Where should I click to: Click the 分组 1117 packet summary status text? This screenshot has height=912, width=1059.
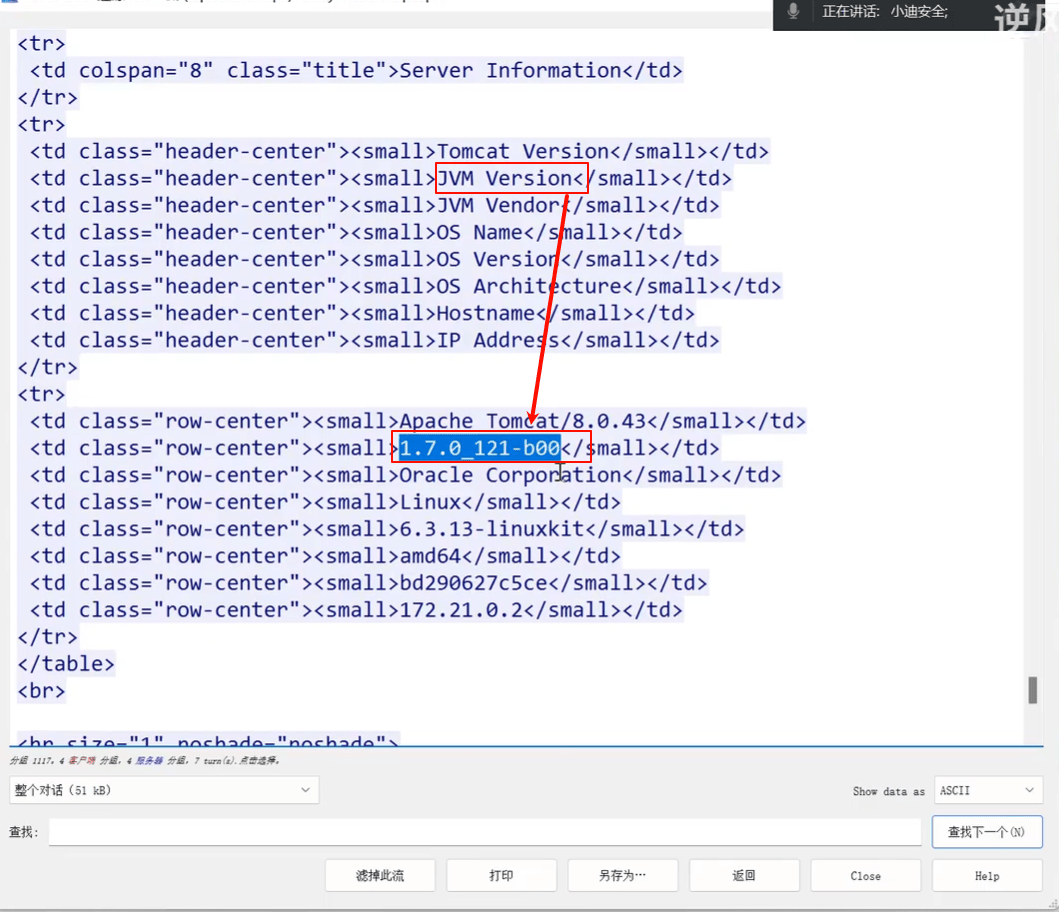coord(145,761)
